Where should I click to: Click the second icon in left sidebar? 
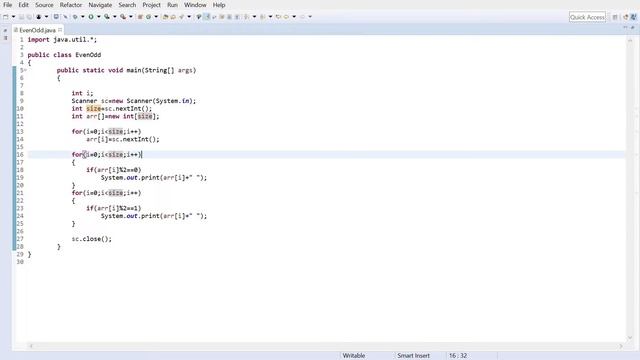(x=5, y=38)
